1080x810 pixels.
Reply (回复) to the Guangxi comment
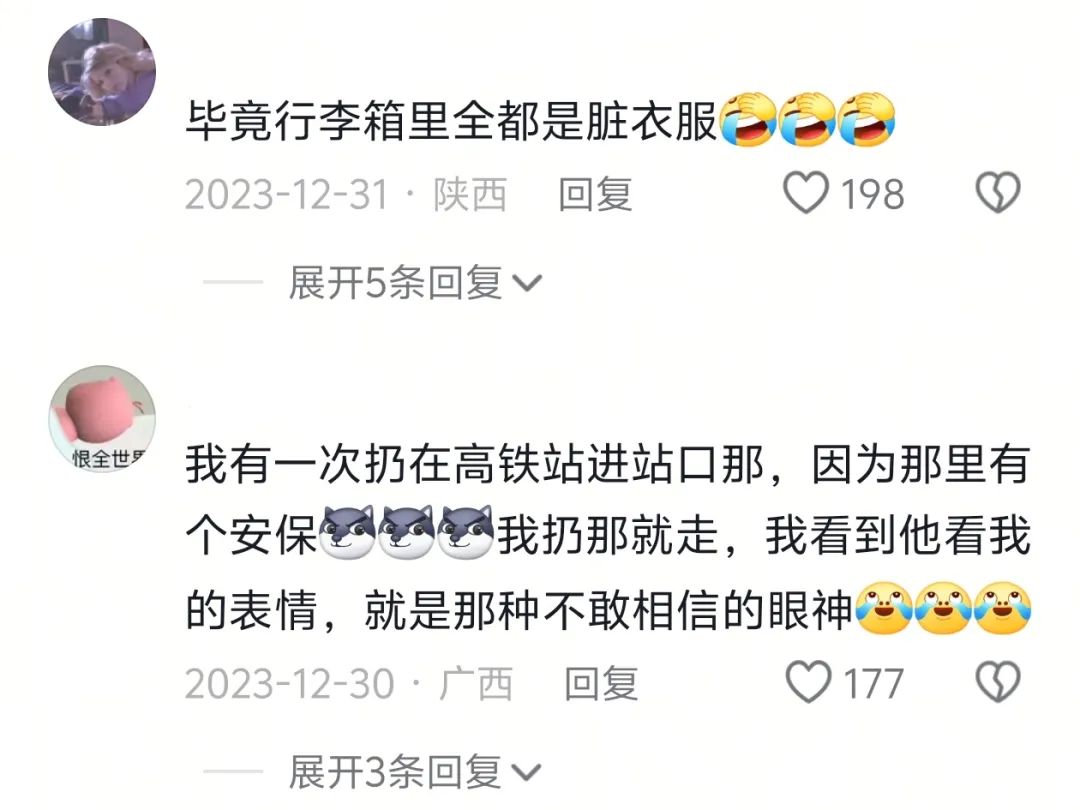[601, 683]
